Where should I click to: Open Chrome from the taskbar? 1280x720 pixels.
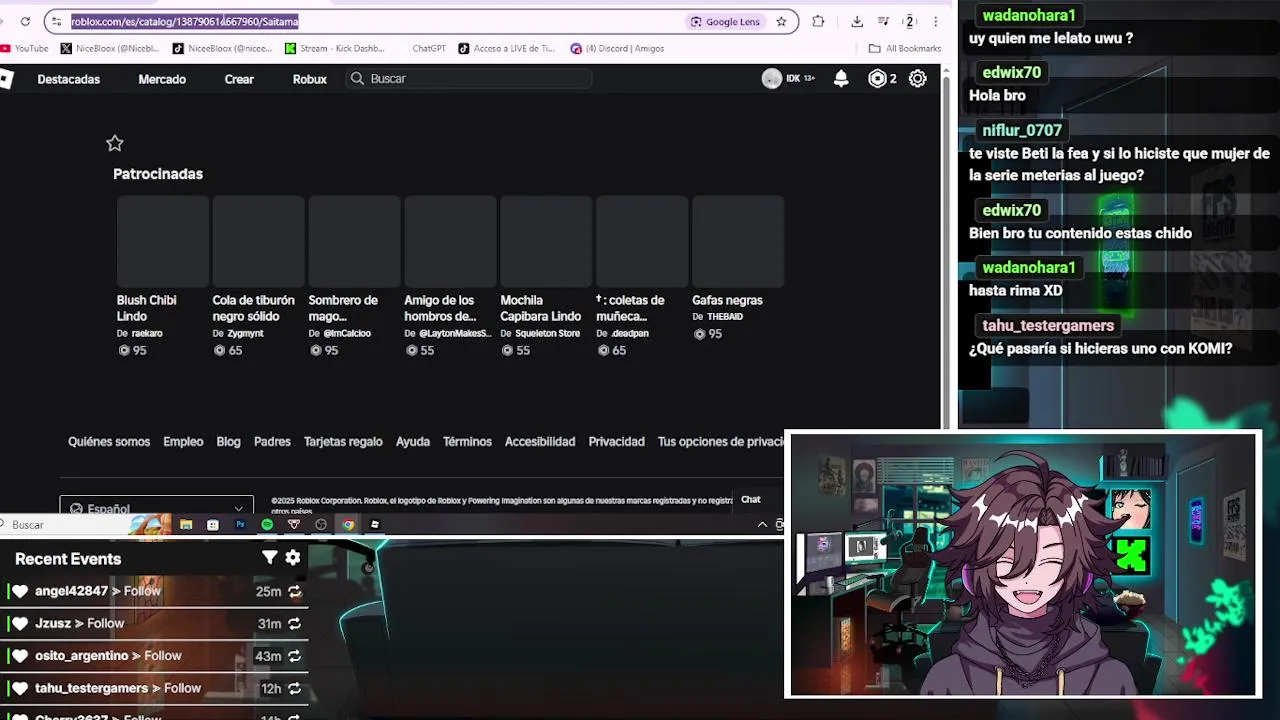(x=348, y=524)
